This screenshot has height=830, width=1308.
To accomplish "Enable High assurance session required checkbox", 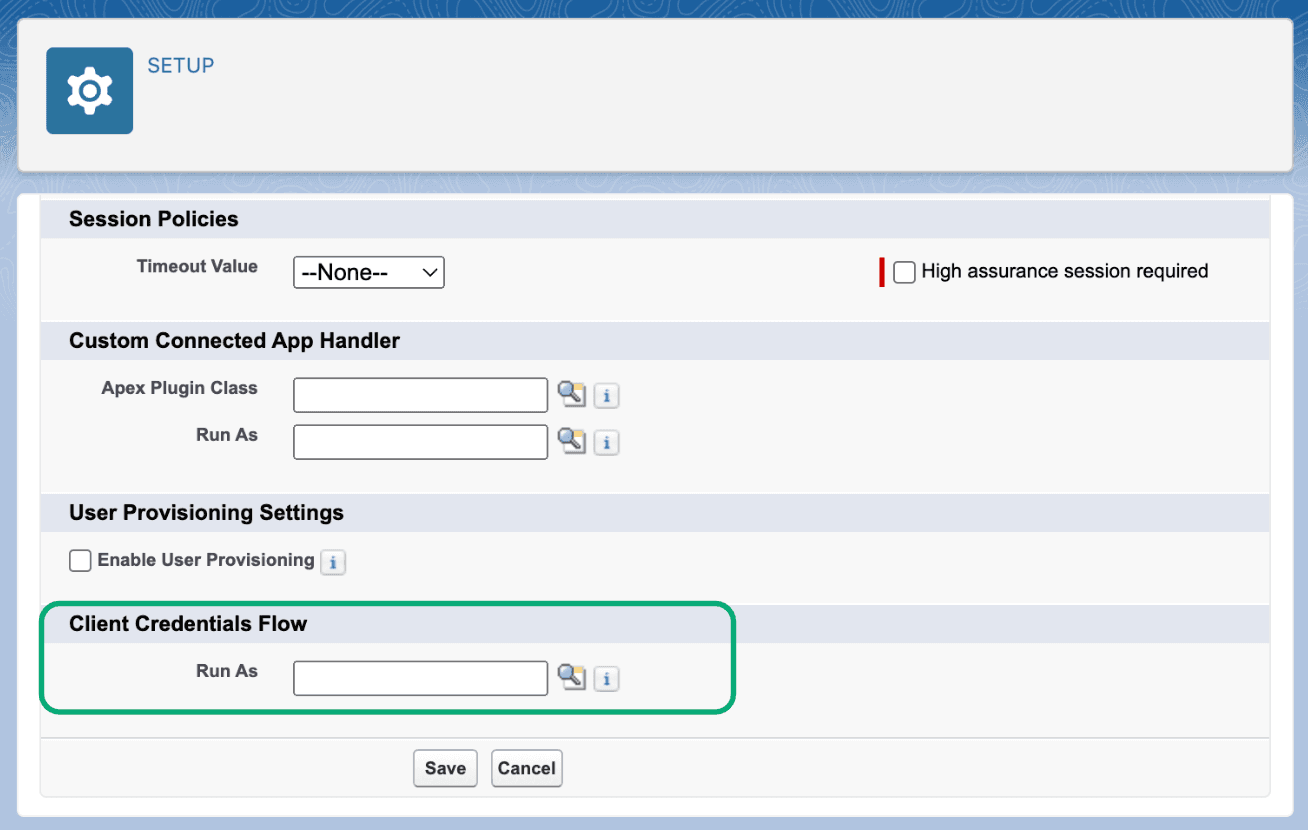I will [904, 272].
